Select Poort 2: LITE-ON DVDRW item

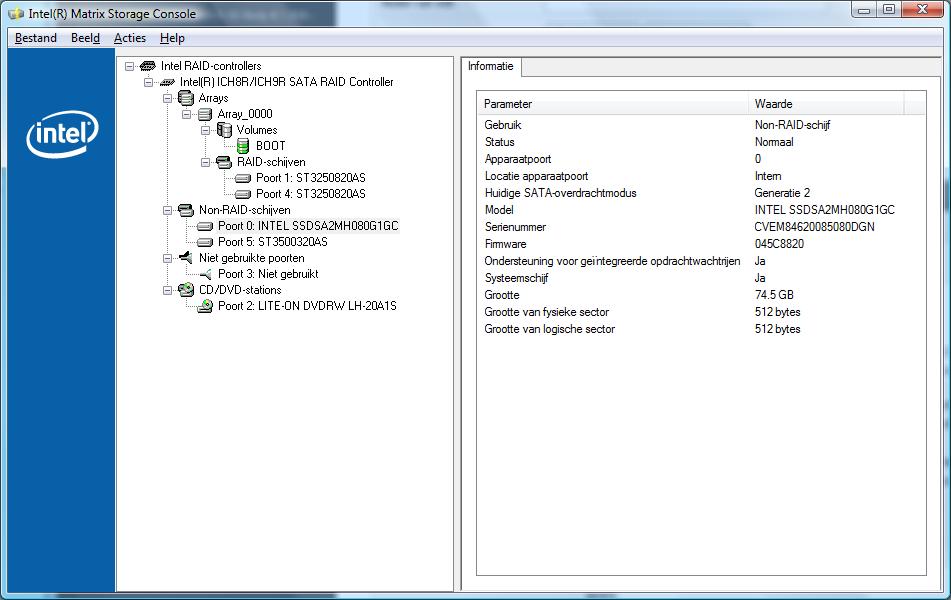[x=307, y=306]
